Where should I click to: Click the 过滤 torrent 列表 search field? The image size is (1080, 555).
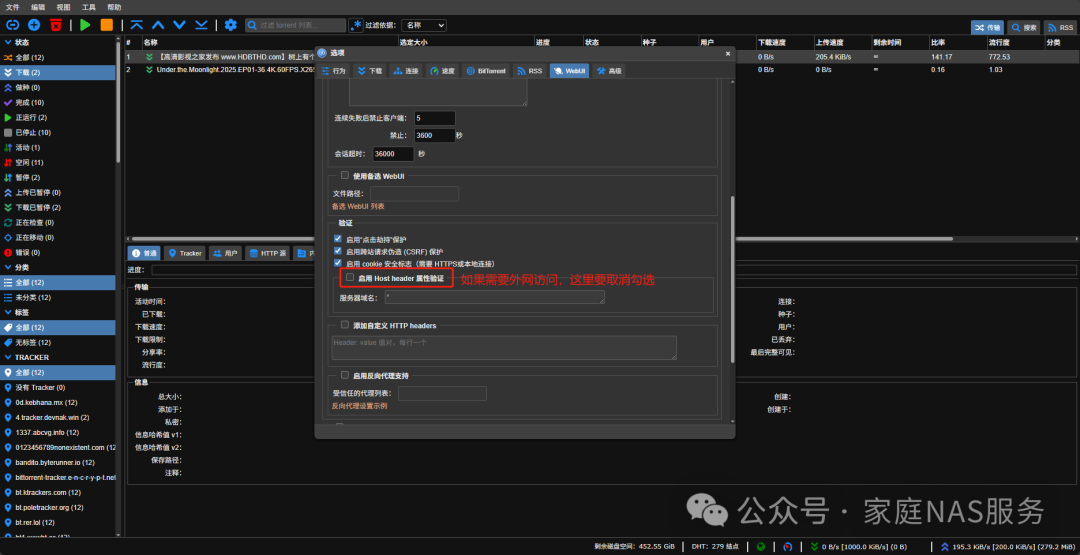pyautogui.click(x=295, y=25)
